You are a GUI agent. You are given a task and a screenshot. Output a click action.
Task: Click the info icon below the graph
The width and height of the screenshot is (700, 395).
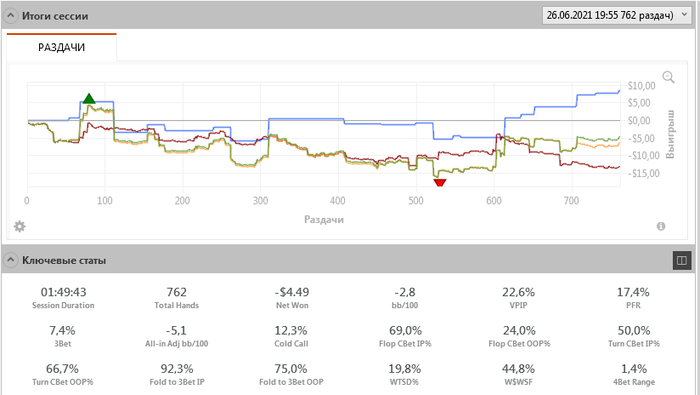[661, 226]
